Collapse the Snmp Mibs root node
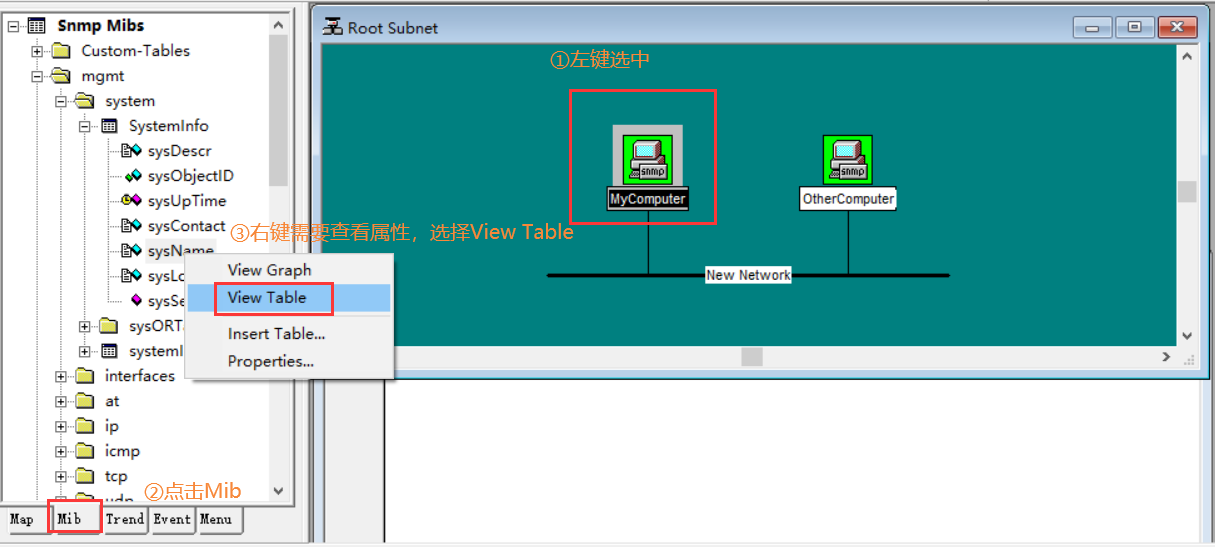This screenshot has width=1215, height=547. [13, 26]
